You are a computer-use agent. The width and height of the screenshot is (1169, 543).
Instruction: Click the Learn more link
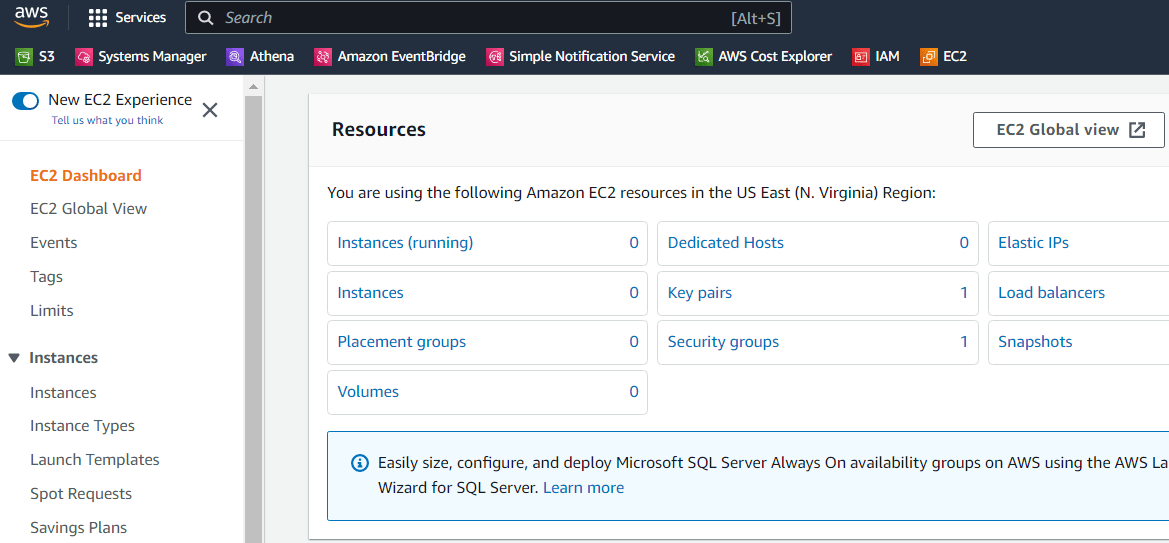coord(584,488)
